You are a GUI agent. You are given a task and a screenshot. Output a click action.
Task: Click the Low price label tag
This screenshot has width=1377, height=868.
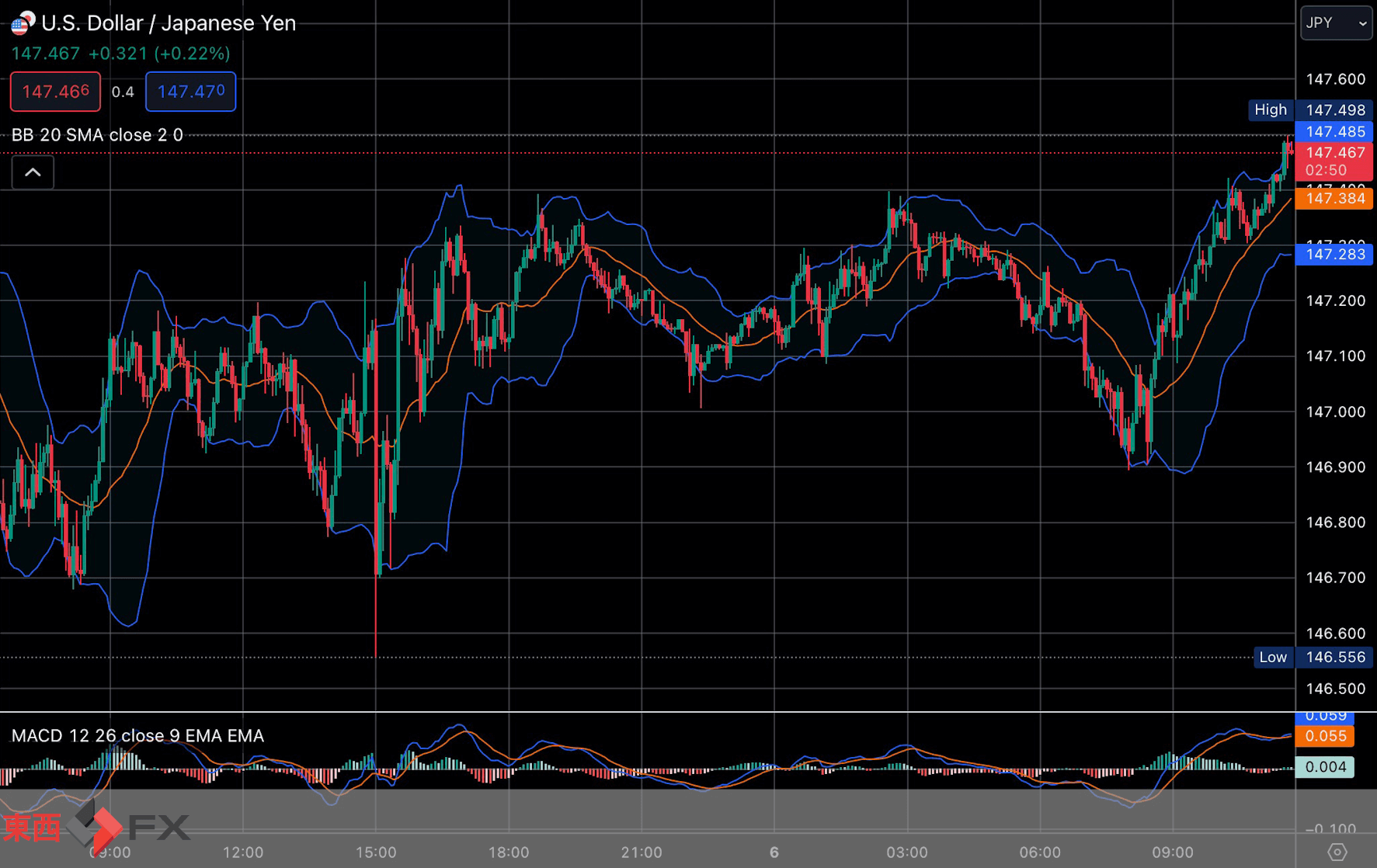(1272, 658)
